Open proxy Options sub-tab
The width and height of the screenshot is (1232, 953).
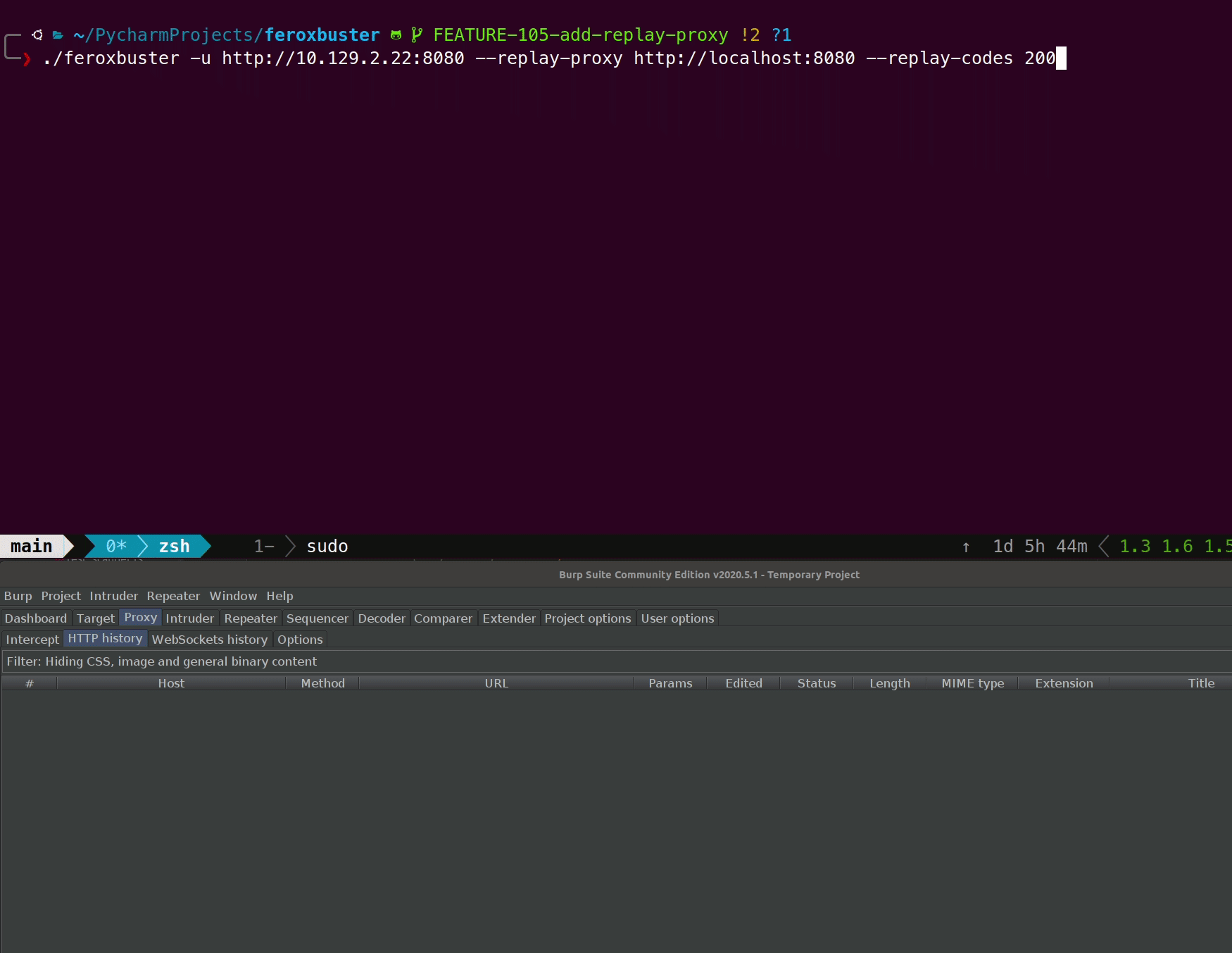pyautogui.click(x=300, y=640)
